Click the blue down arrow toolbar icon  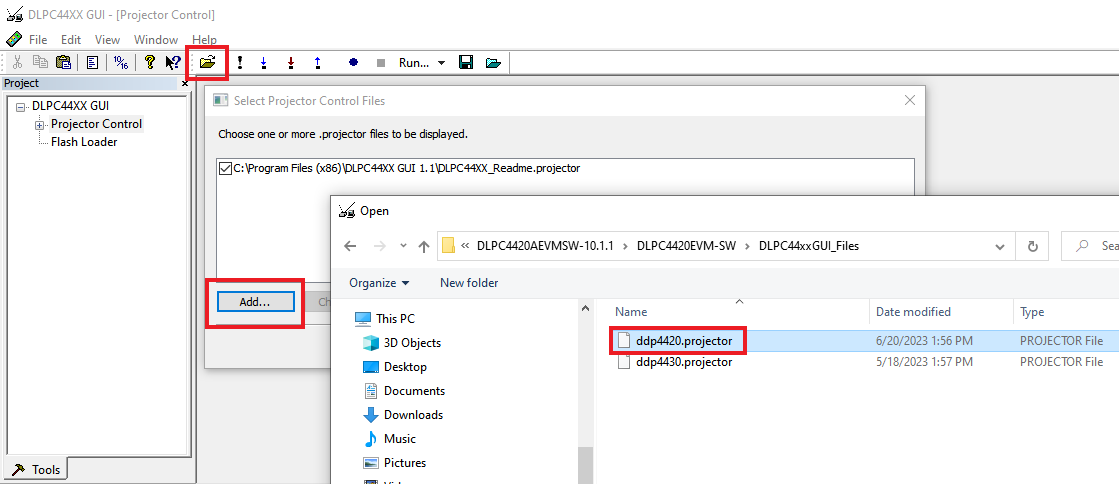tap(263, 63)
